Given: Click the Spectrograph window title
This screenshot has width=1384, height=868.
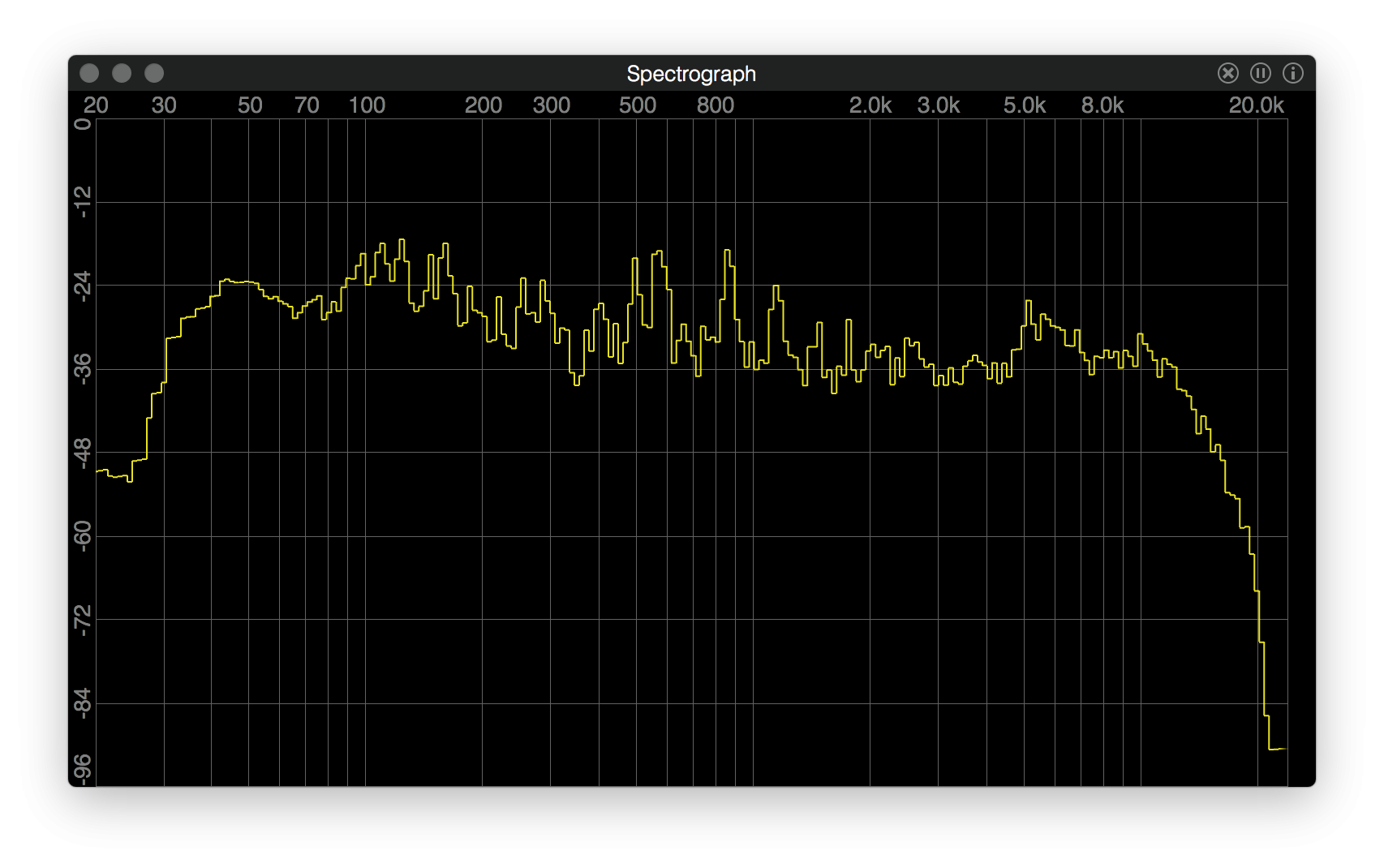Looking at the screenshot, I should click(691, 74).
